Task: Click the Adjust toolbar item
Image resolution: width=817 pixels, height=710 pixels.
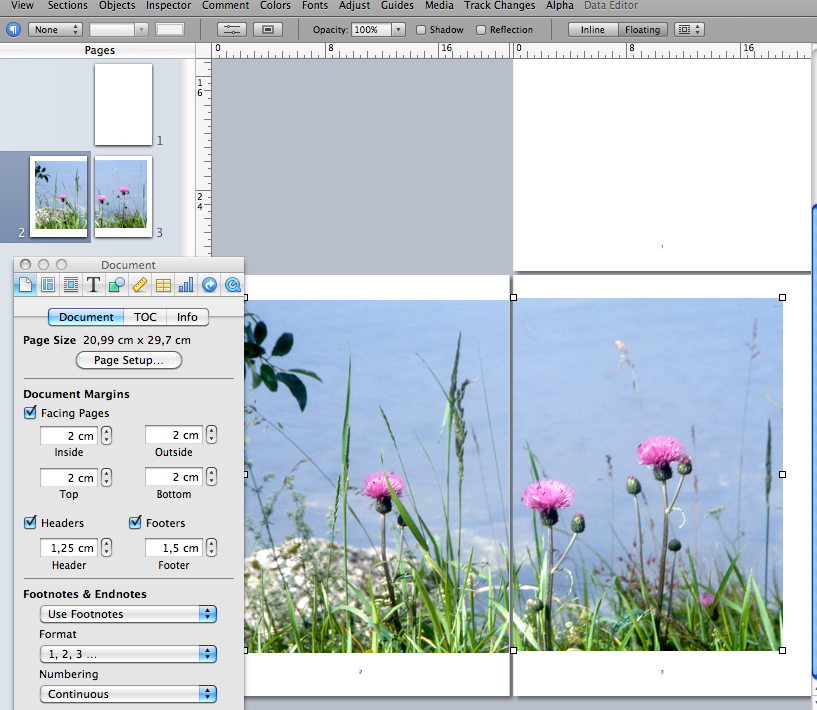Action: pyautogui.click(x=354, y=6)
